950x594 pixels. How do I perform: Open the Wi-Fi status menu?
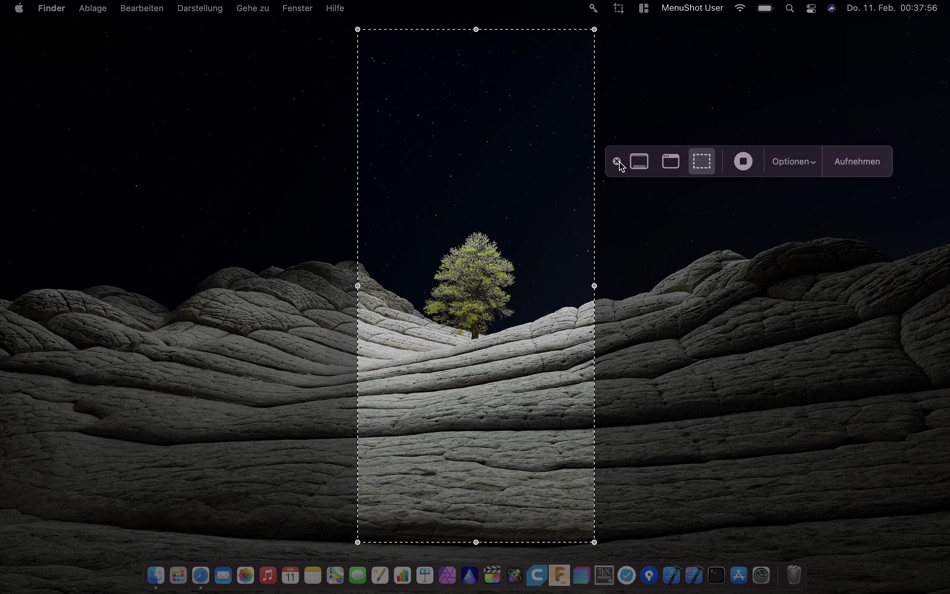click(x=740, y=8)
